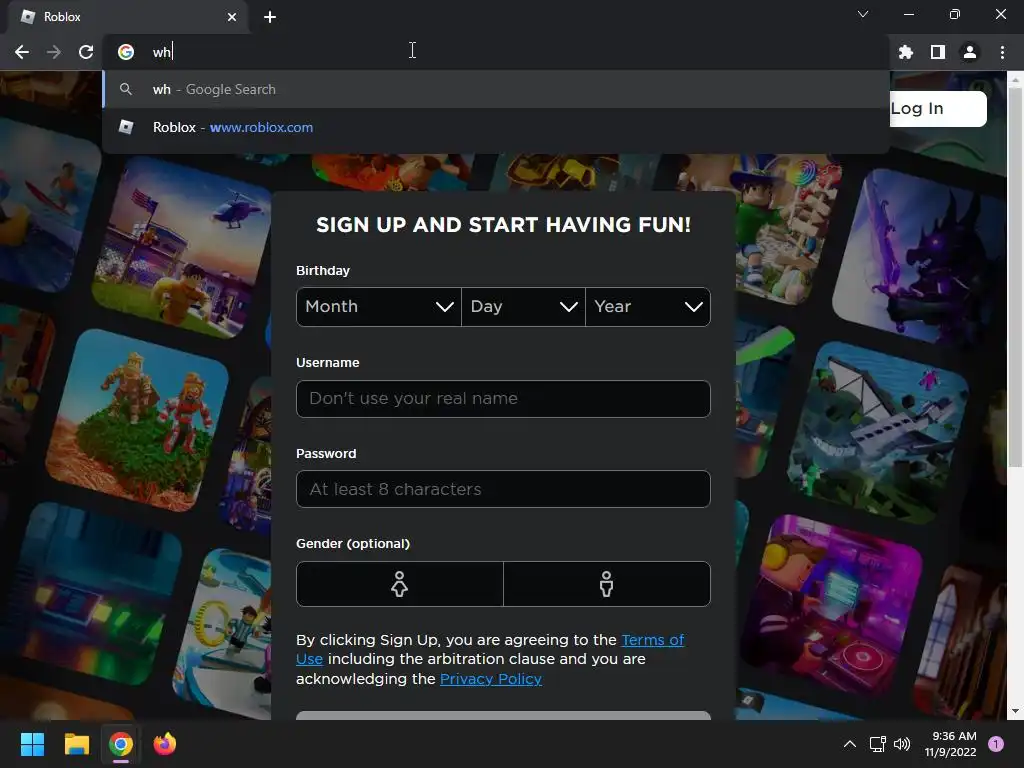This screenshot has height=768, width=1024.
Task: Click the Password input field
Action: tap(503, 489)
